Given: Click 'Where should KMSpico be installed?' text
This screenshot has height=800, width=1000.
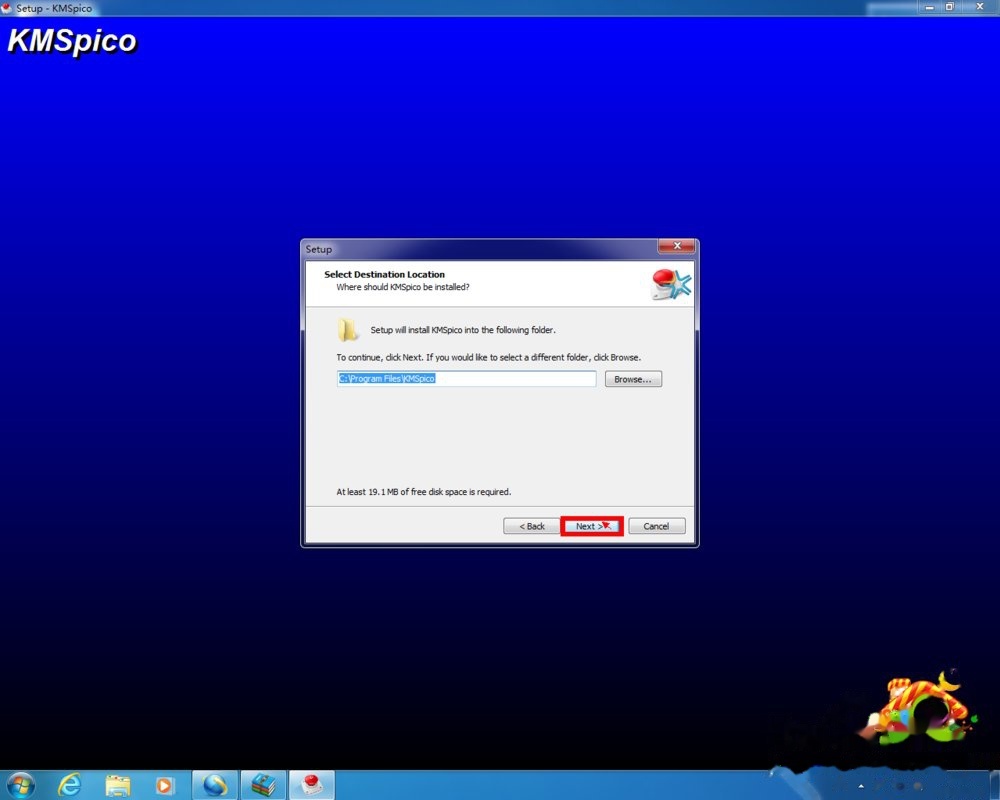Looking at the screenshot, I should (402, 287).
